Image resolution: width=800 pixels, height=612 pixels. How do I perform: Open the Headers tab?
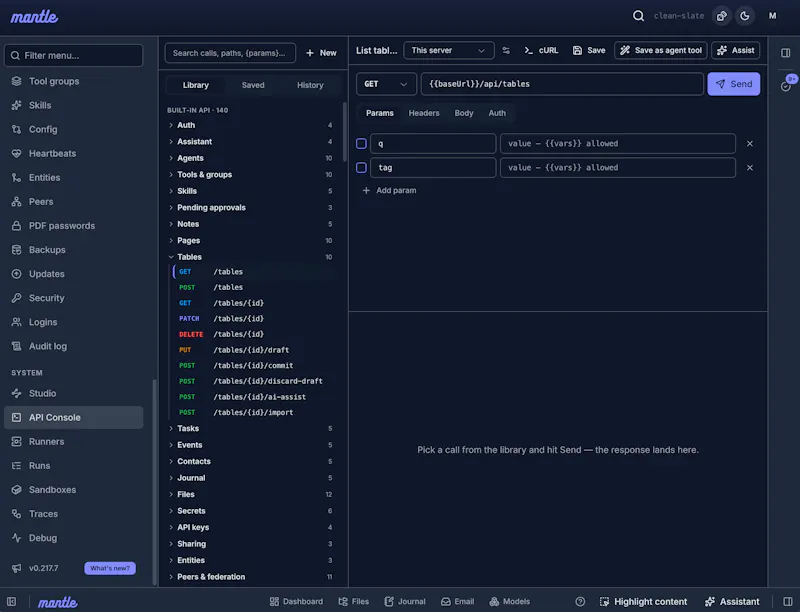pyautogui.click(x=423, y=113)
